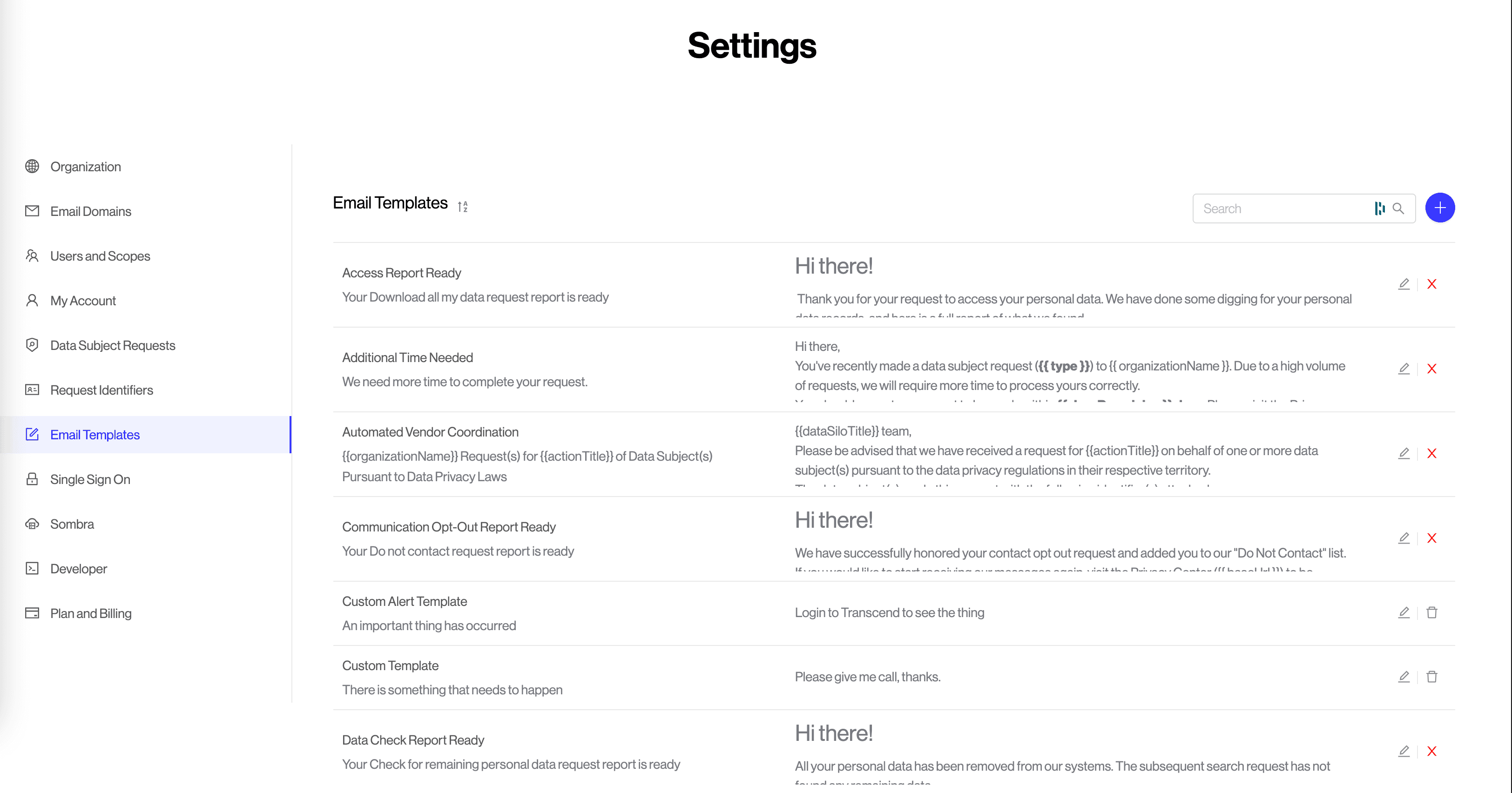Open Users and Scopes page
Viewport: 1512px width, 793px height.
[x=100, y=256]
